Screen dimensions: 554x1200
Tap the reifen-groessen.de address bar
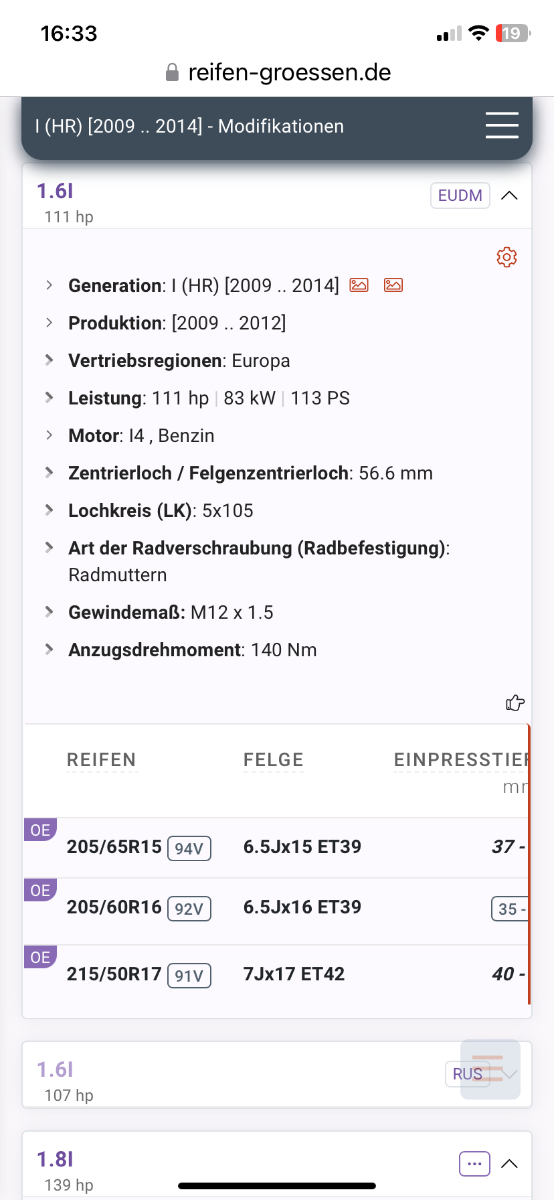click(x=277, y=73)
